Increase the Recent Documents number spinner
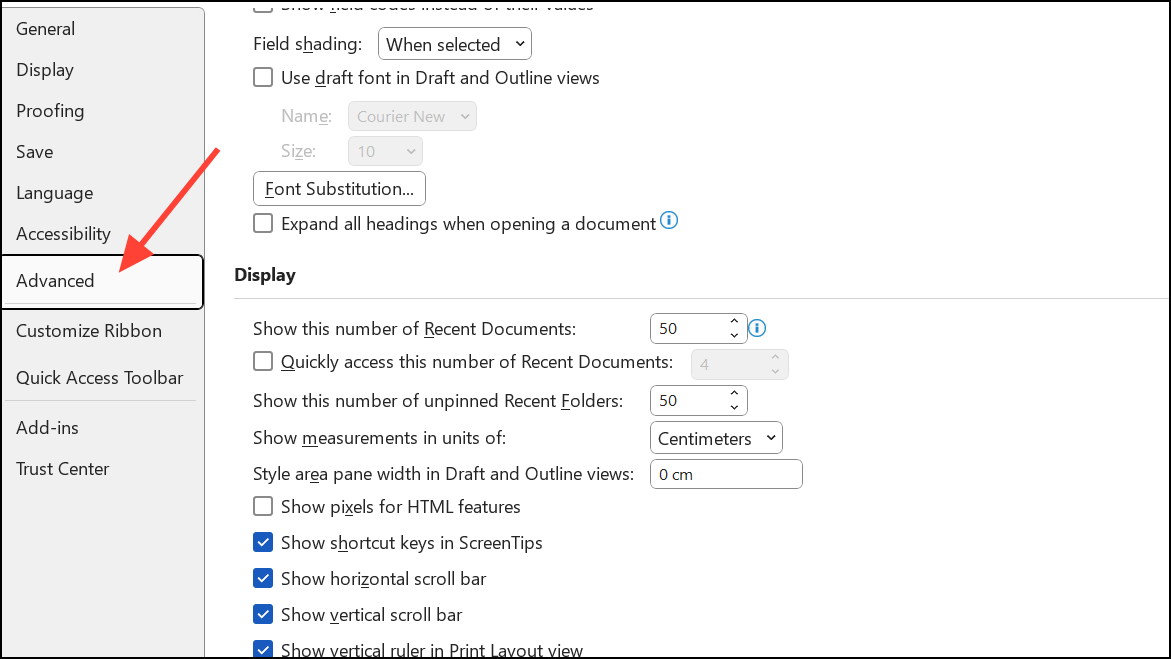This screenshot has width=1171, height=659. coord(734,322)
